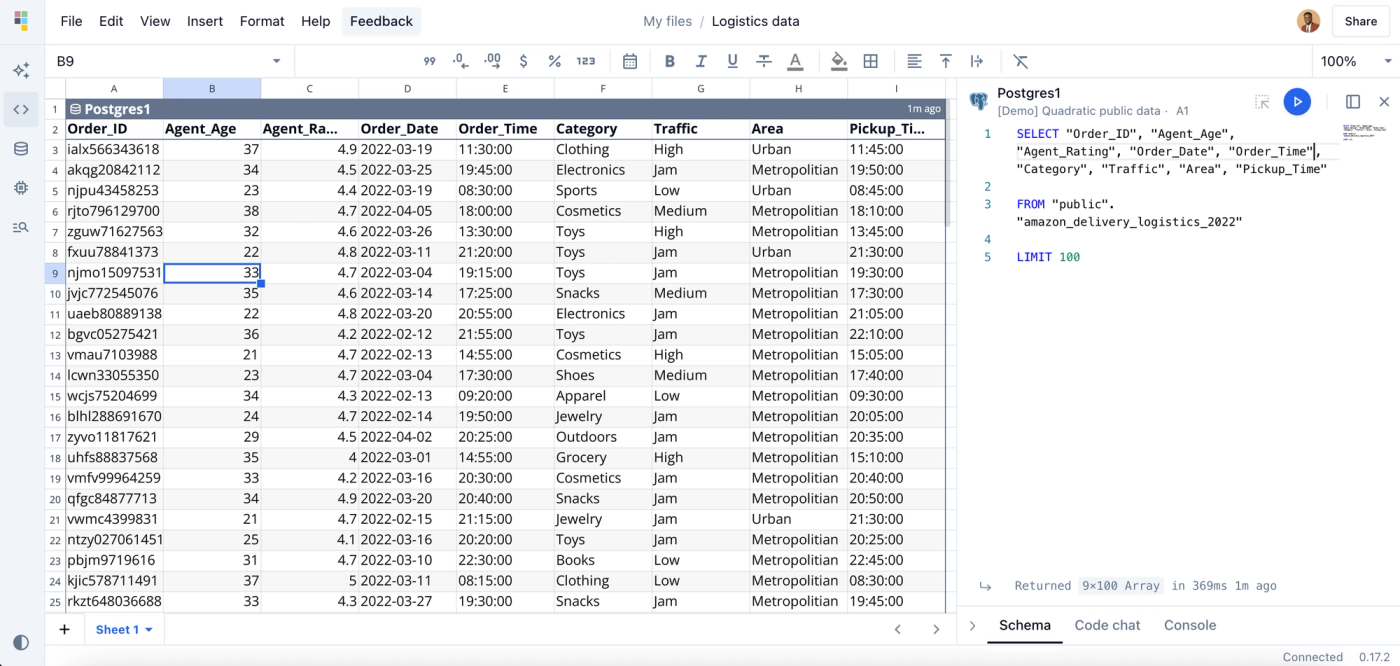Open the cell borders menu
Viewport: 1400px width, 666px height.
pyautogui.click(x=871, y=61)
